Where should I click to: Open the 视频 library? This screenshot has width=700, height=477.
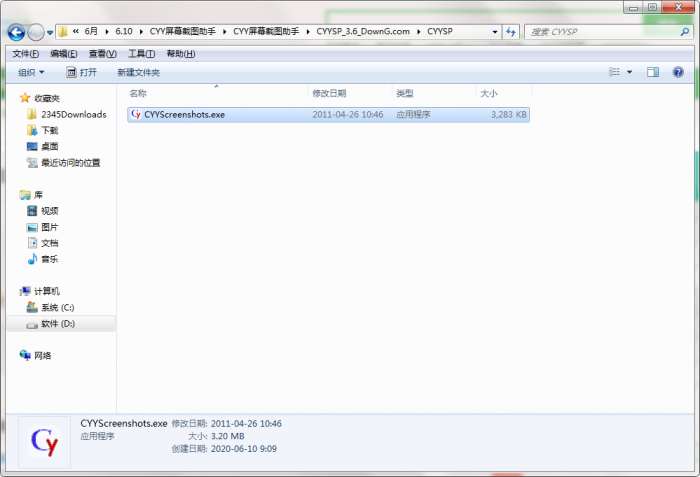(x=43, y=211)
